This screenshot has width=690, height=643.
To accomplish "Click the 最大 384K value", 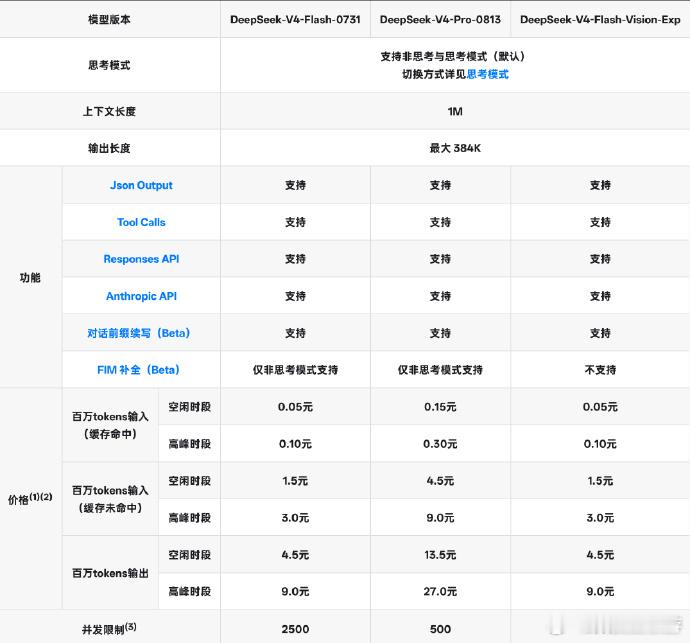I will 455,148.
